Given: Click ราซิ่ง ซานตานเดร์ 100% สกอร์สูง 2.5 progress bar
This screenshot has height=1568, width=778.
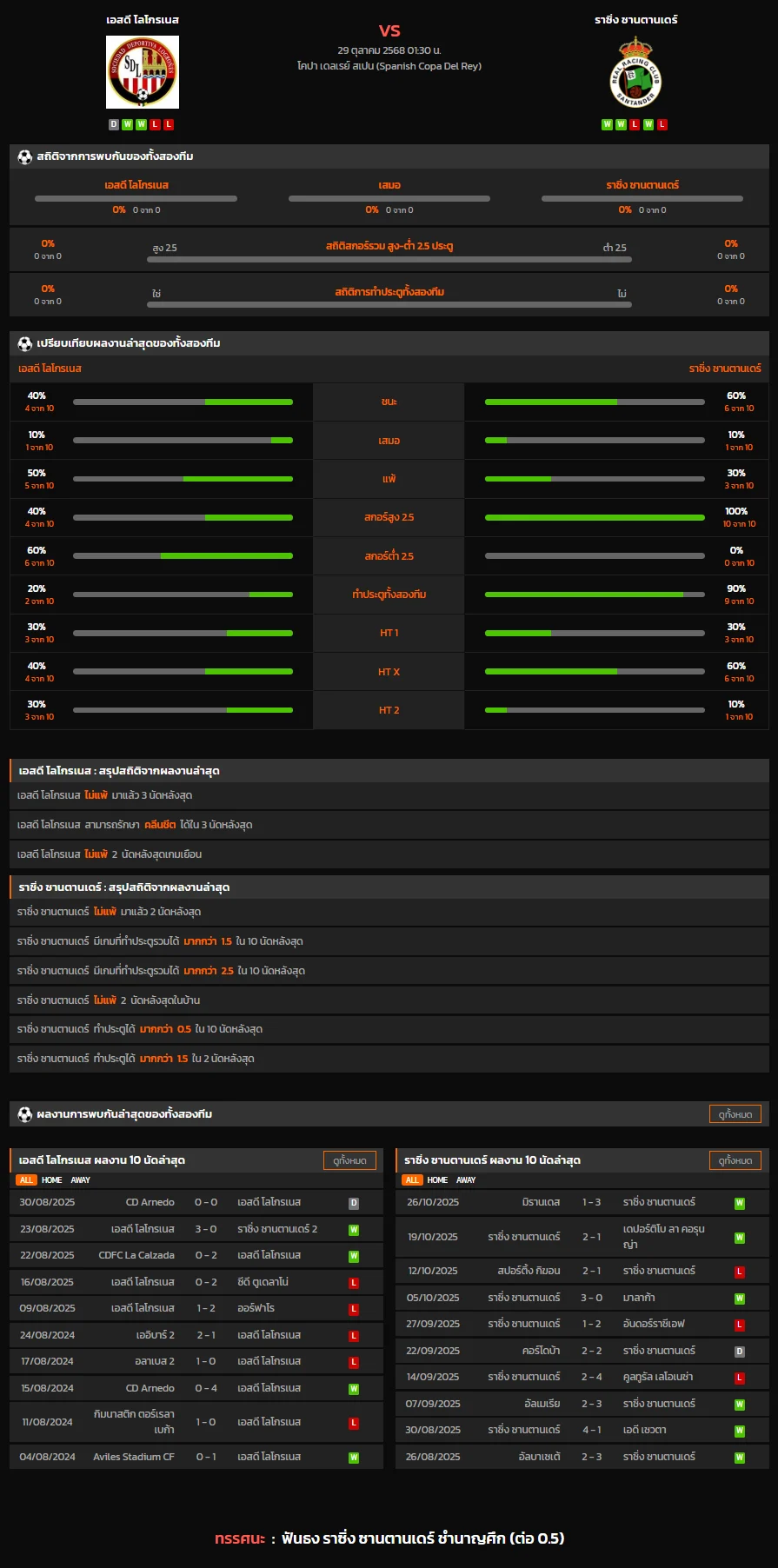Looking at the screenshot, I should click(595, 518).
